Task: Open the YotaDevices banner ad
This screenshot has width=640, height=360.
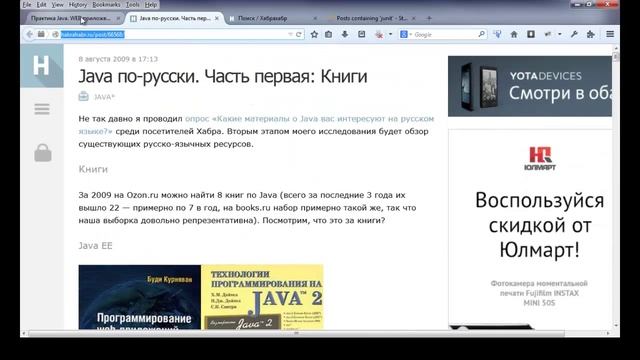Action: tap(530, 86)
